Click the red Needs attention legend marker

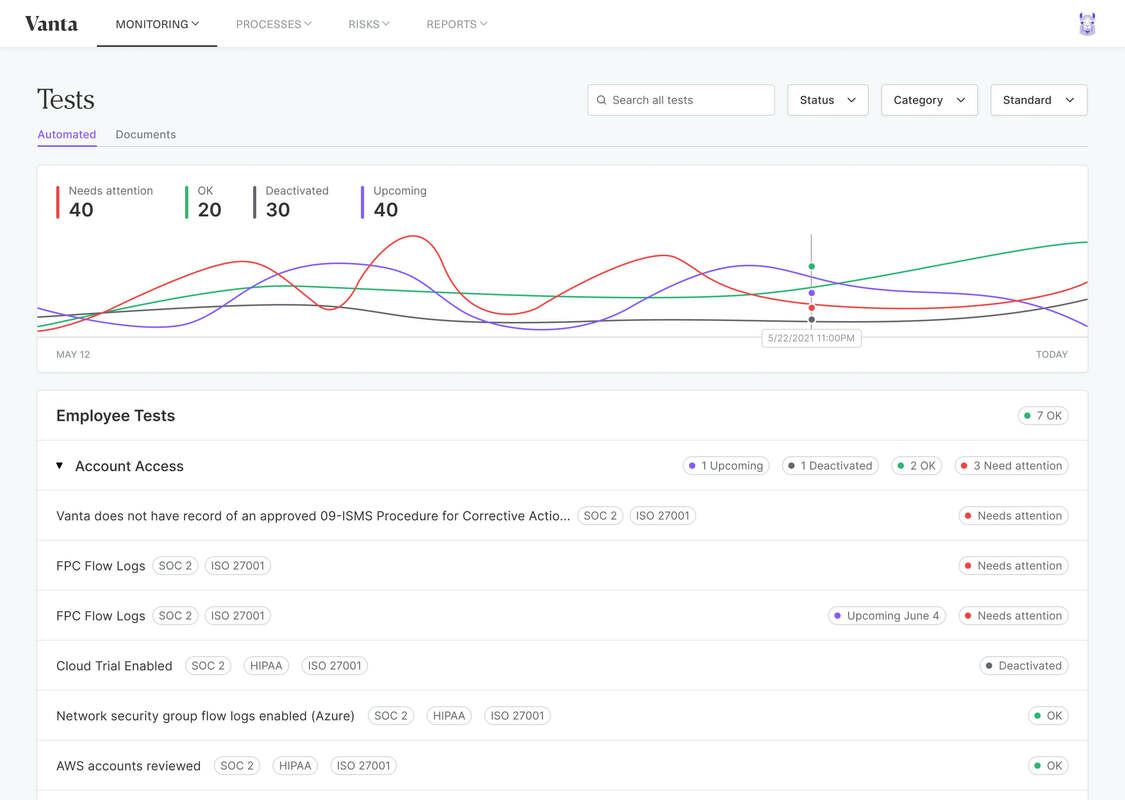pyautogui.click(x=58, y=202)
